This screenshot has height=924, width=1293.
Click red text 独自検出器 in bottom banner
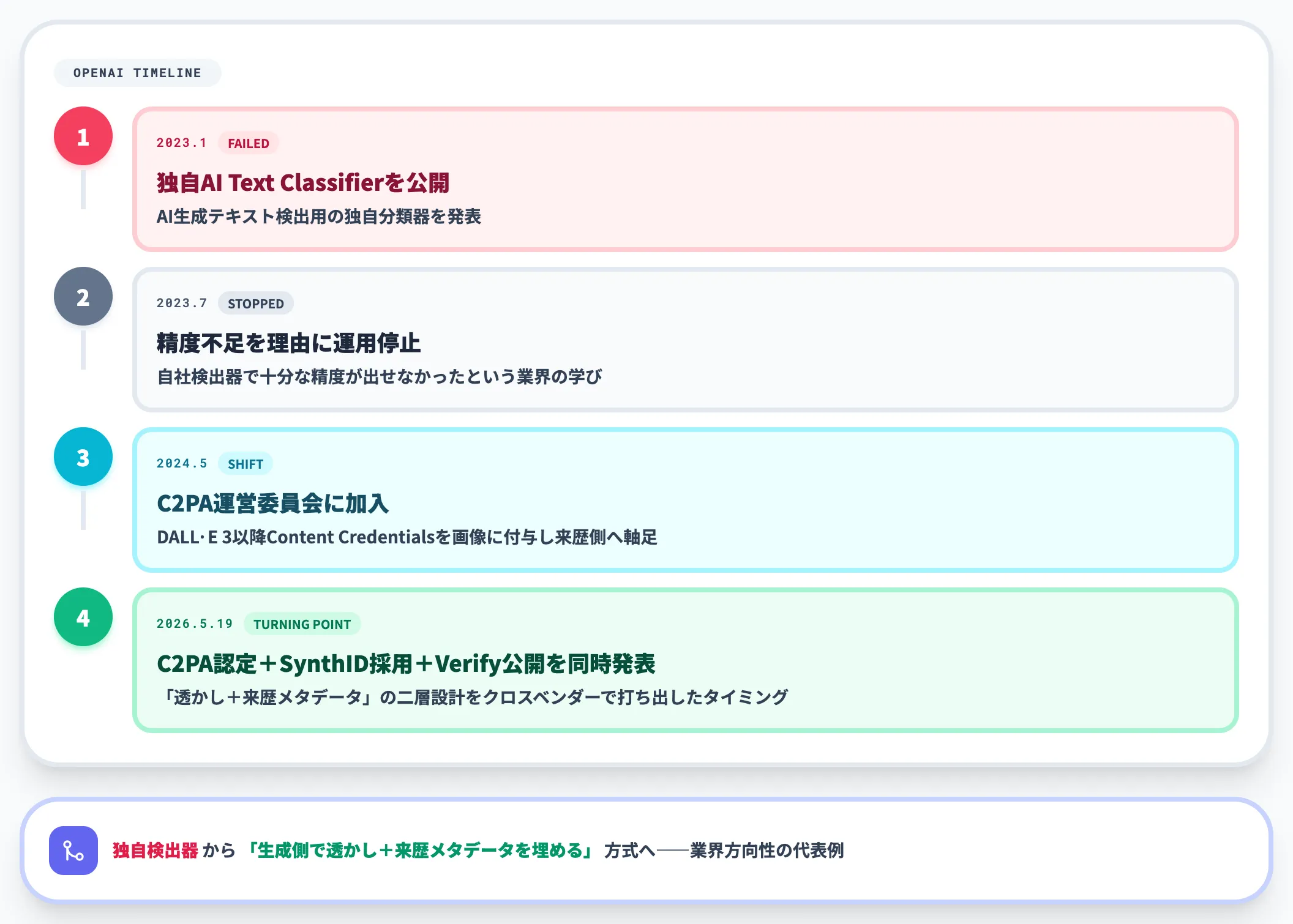coord(156,851)
